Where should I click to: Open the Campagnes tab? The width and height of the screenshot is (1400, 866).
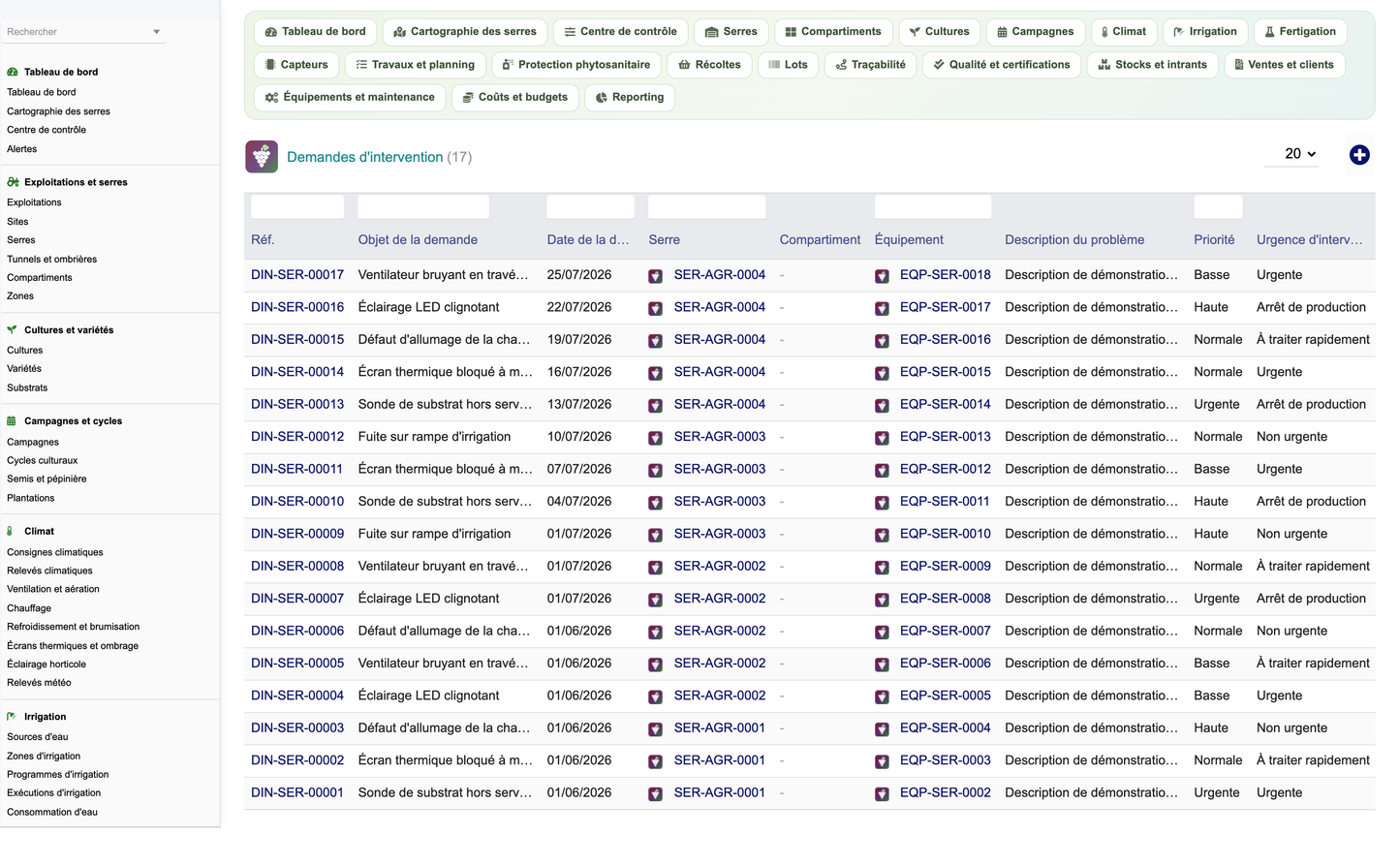[x=1036, y=32]
